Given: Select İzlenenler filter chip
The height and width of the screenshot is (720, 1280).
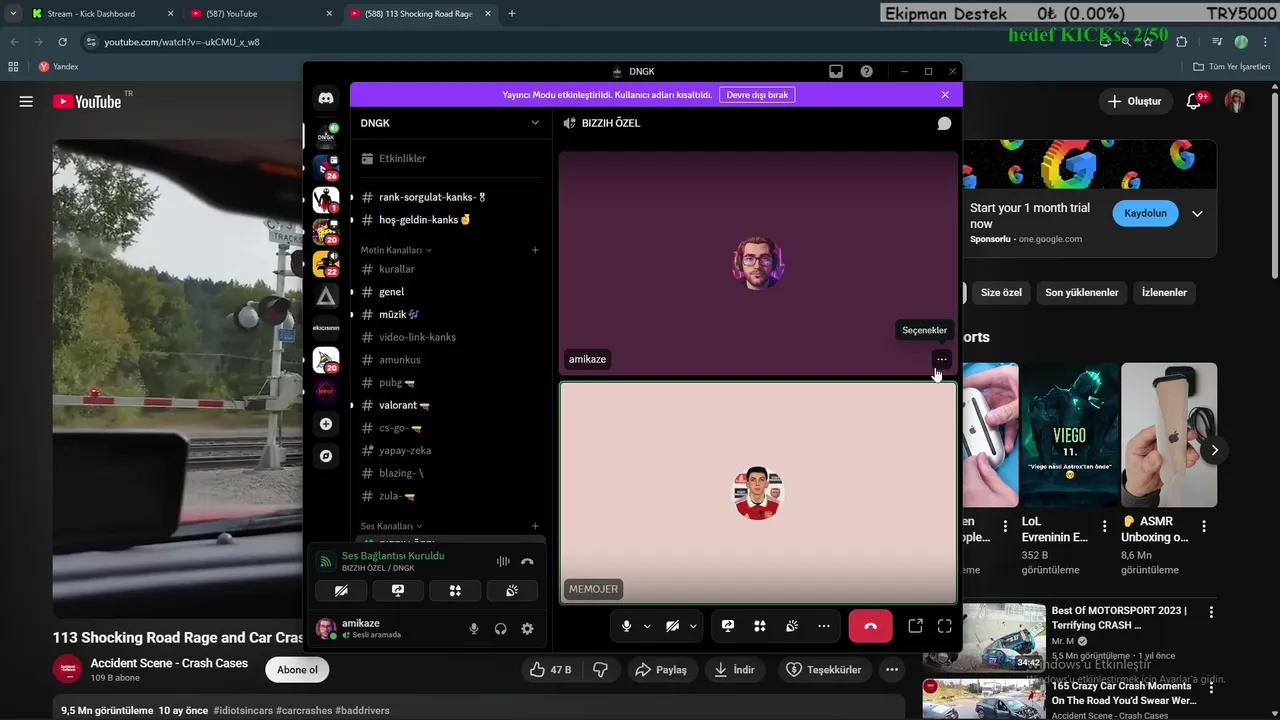Looking at the screenshot, I should pos(1164,293).
